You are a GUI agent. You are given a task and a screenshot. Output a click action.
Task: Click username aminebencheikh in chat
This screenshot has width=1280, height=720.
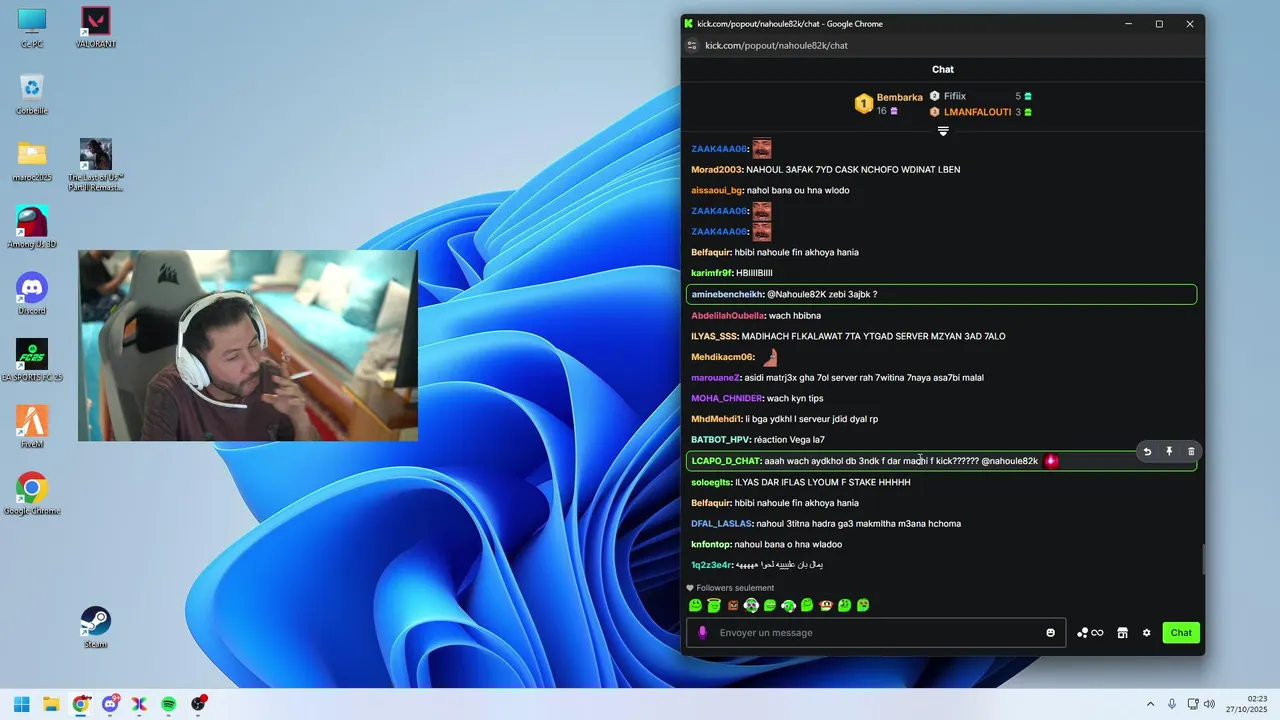click(727, 294)
